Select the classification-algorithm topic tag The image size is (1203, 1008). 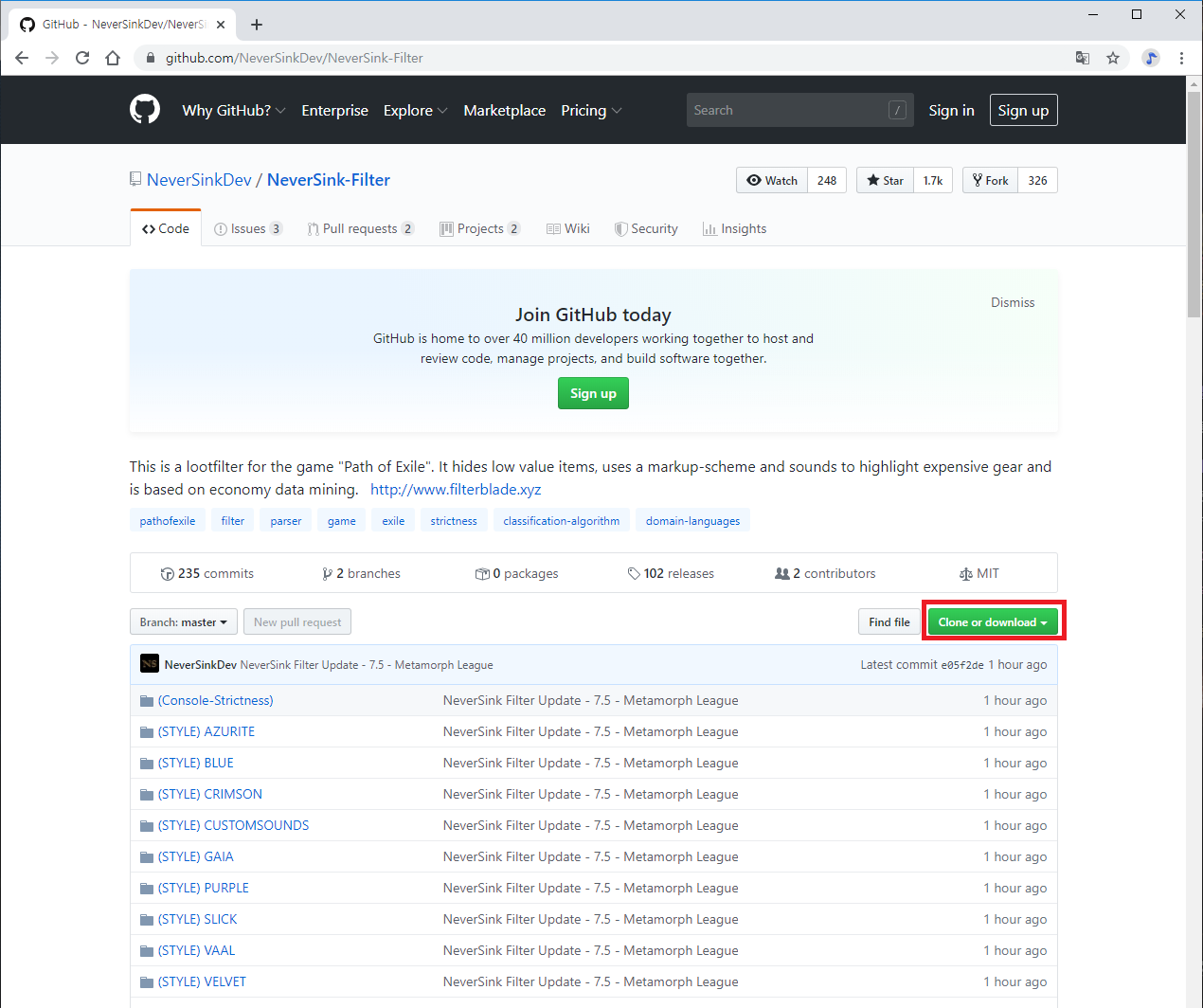(x=562, y=521)
